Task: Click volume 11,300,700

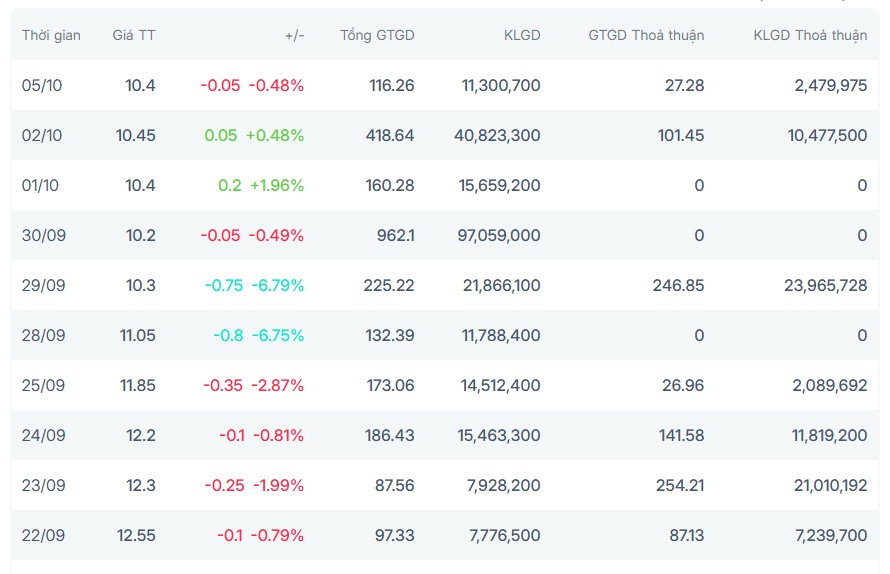Action: click(x=501, y=85)
